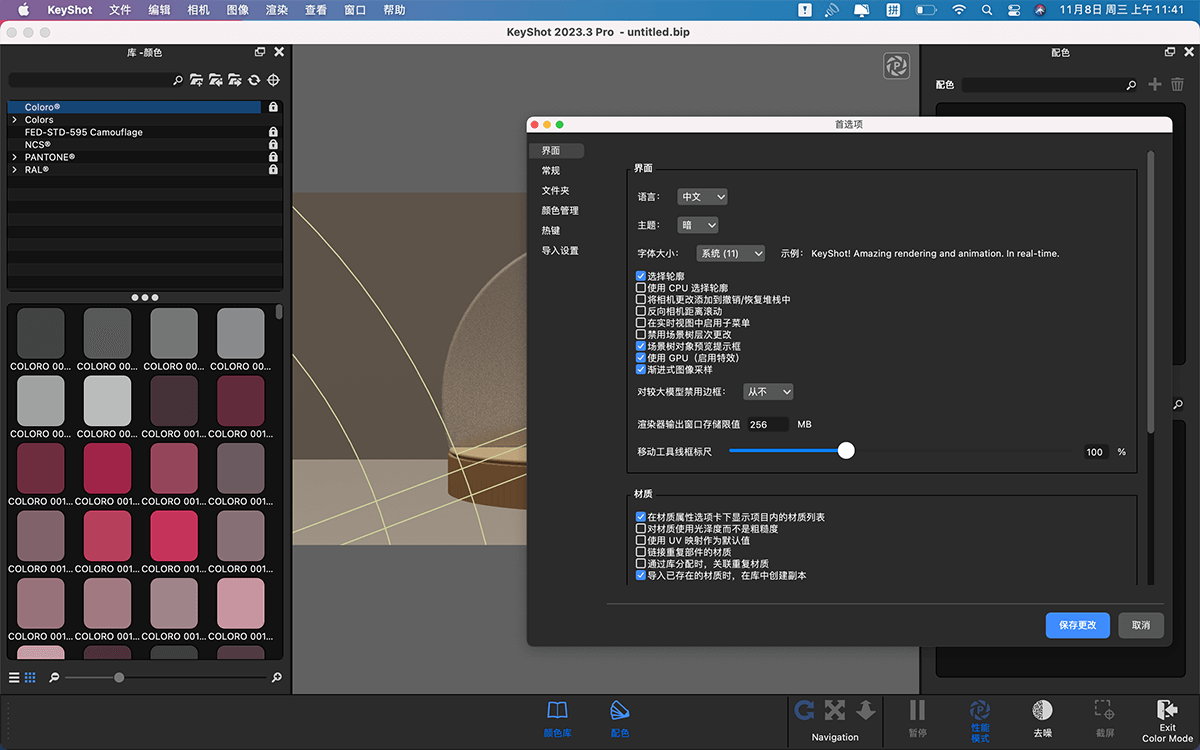Open the 对较大模型禁用边框 dropdown
The height and width of the screenshot is (750, 1200).
(x=768, y=392)
